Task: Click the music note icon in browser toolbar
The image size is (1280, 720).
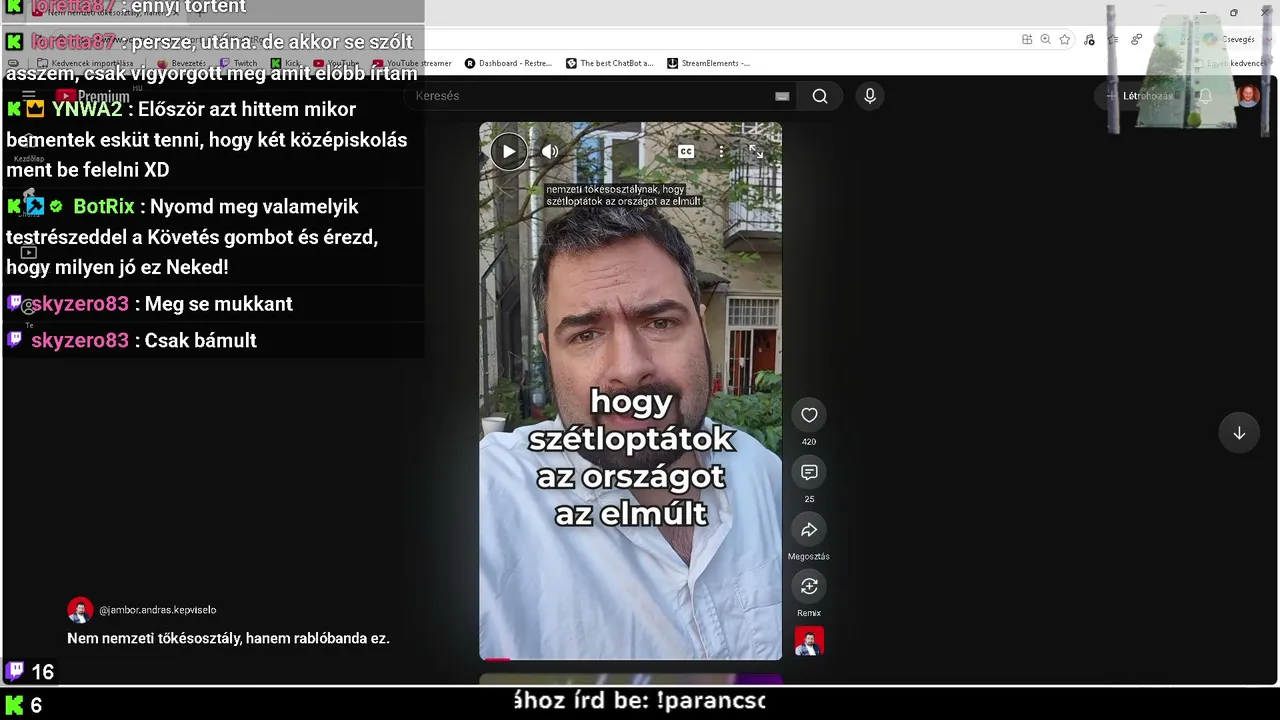Action: 1089,39
